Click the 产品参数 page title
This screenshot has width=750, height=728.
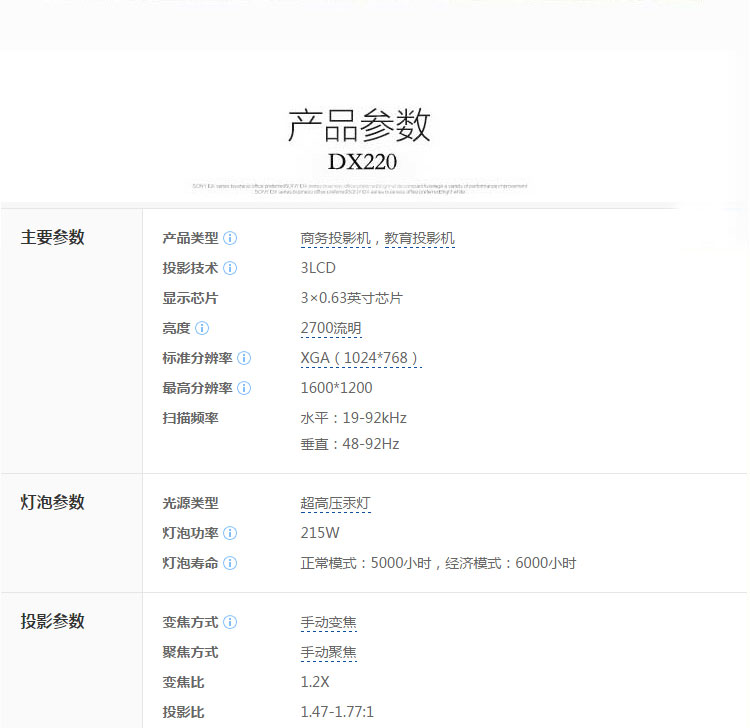(359, 125)
